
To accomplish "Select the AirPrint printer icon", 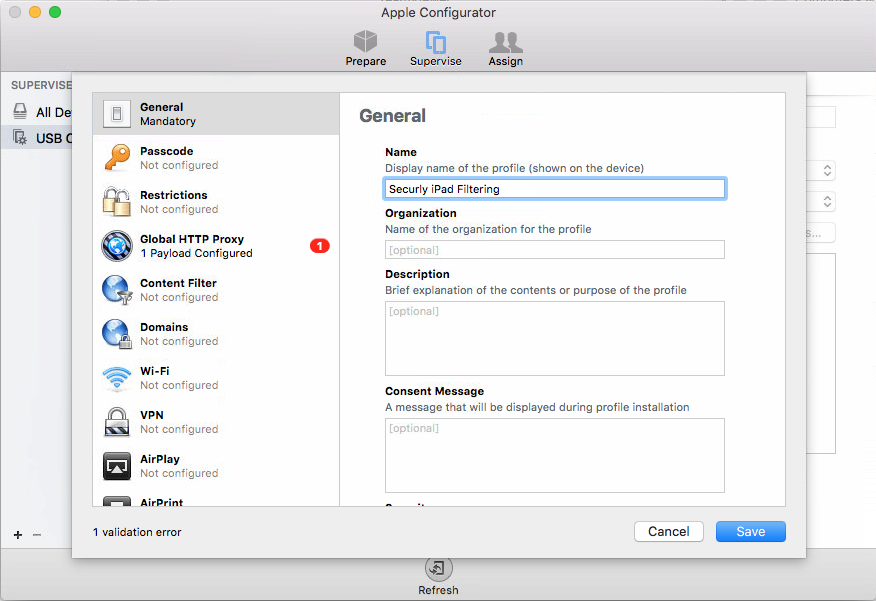I will (117, 501).
